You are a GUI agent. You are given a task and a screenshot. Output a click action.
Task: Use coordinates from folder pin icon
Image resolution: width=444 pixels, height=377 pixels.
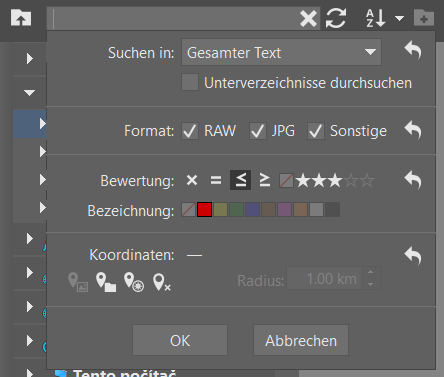point(106,282)
